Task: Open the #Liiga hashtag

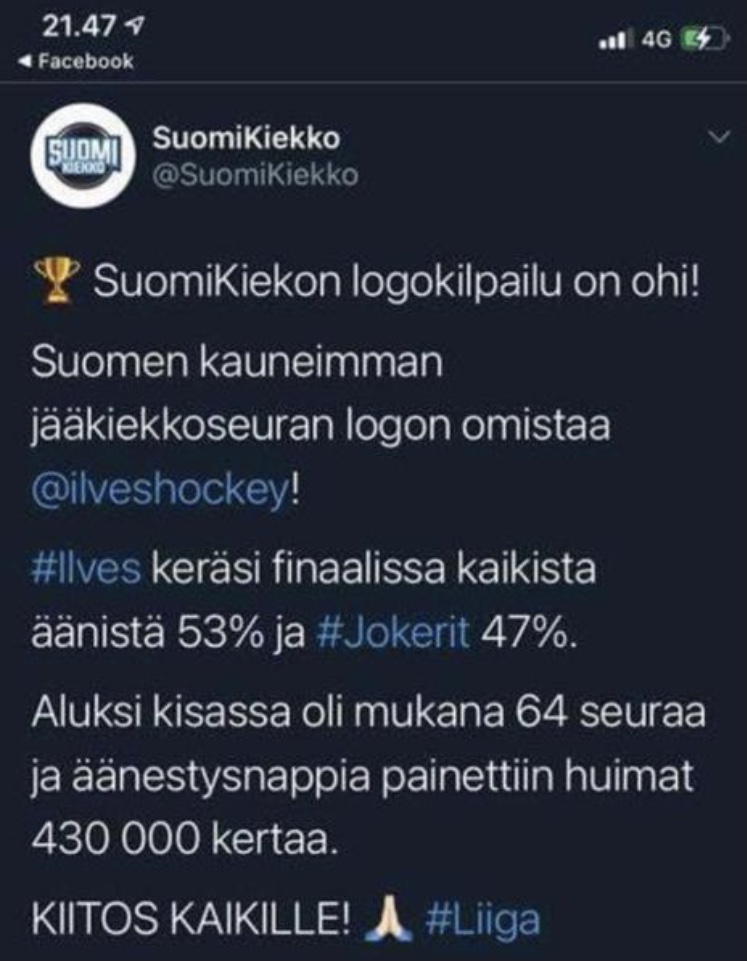Action: coord(482,919)
